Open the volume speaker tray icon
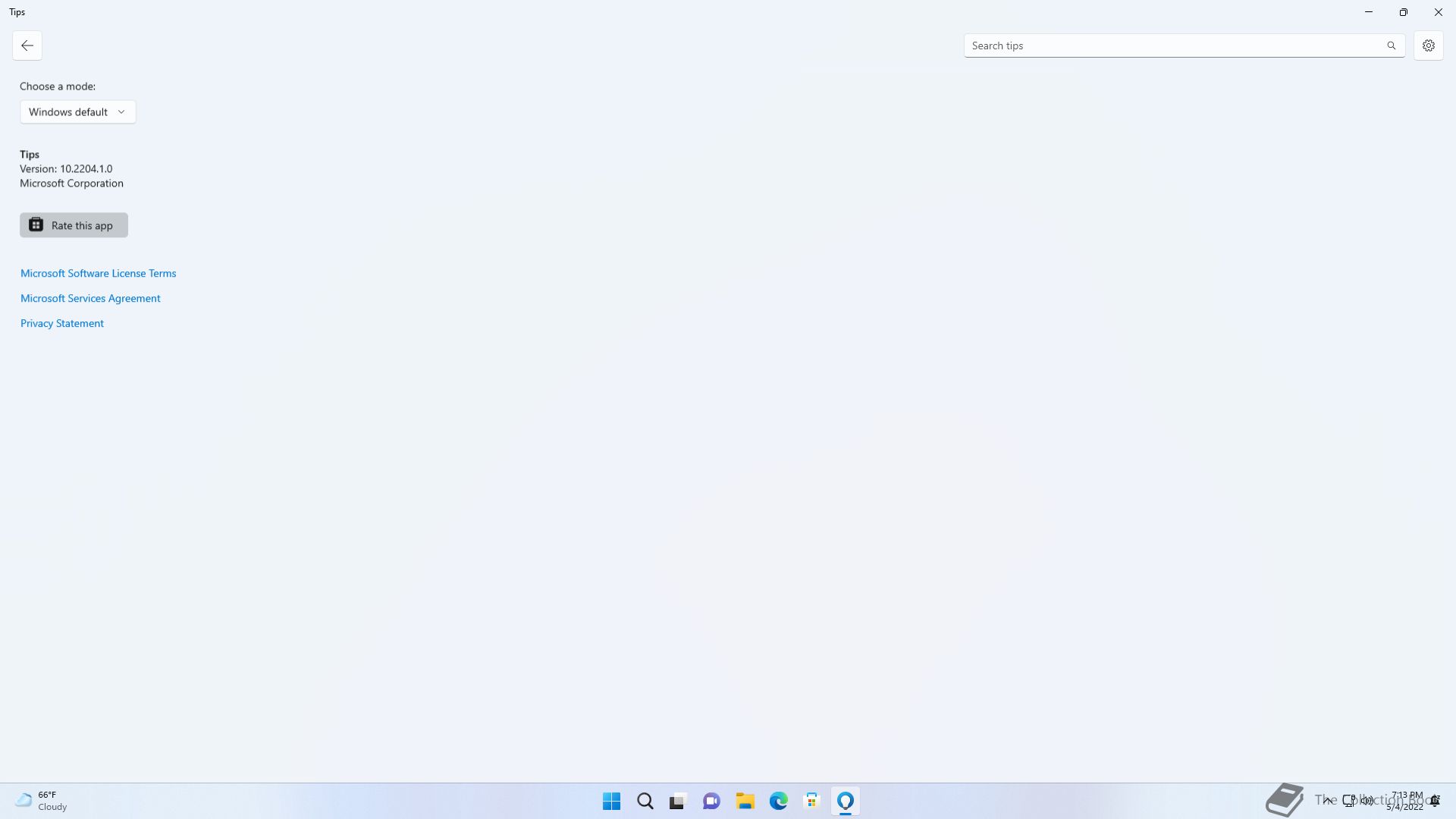The height and width of the screenshot is (819, 1456). click(1367, 800)
